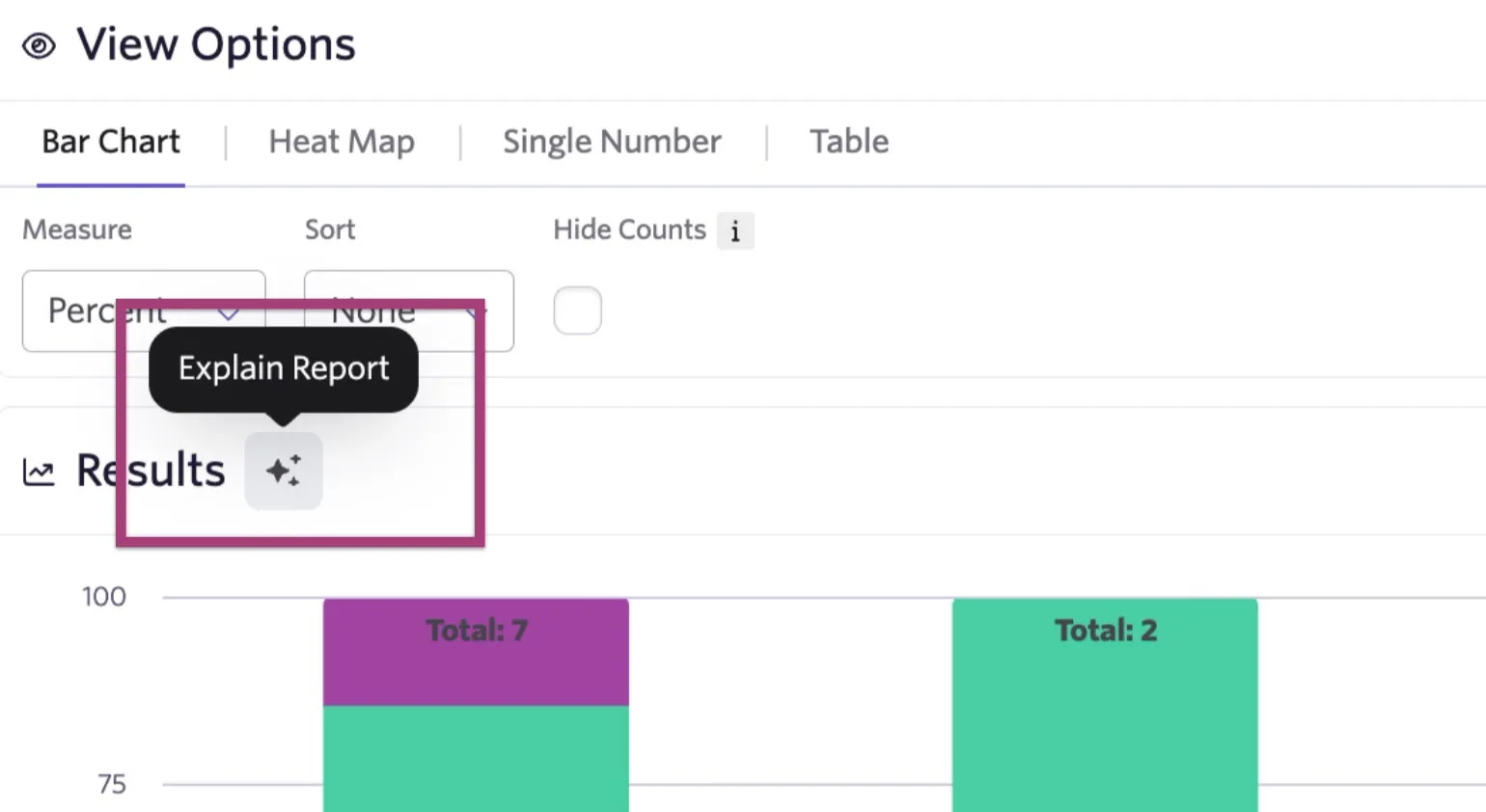The width and height of the screenshot is (1486, 812).
Task: Switch to the Single Number tab
Action: (612, 142)
